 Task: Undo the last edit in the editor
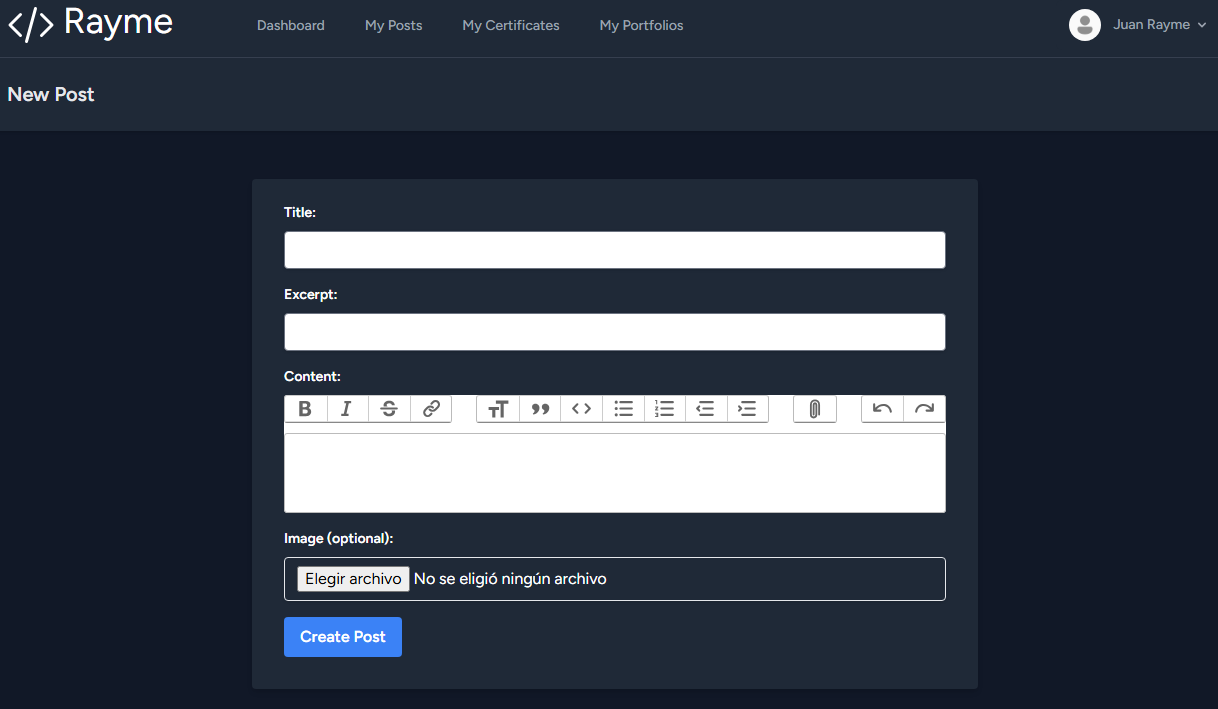[x=882, y=409]
